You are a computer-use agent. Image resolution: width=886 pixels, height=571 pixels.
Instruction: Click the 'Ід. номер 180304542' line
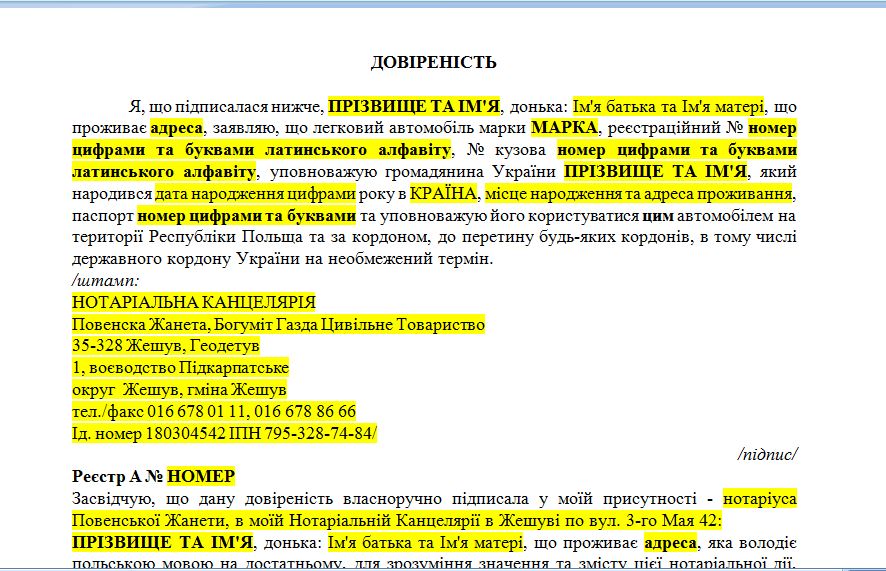[224, 433]
